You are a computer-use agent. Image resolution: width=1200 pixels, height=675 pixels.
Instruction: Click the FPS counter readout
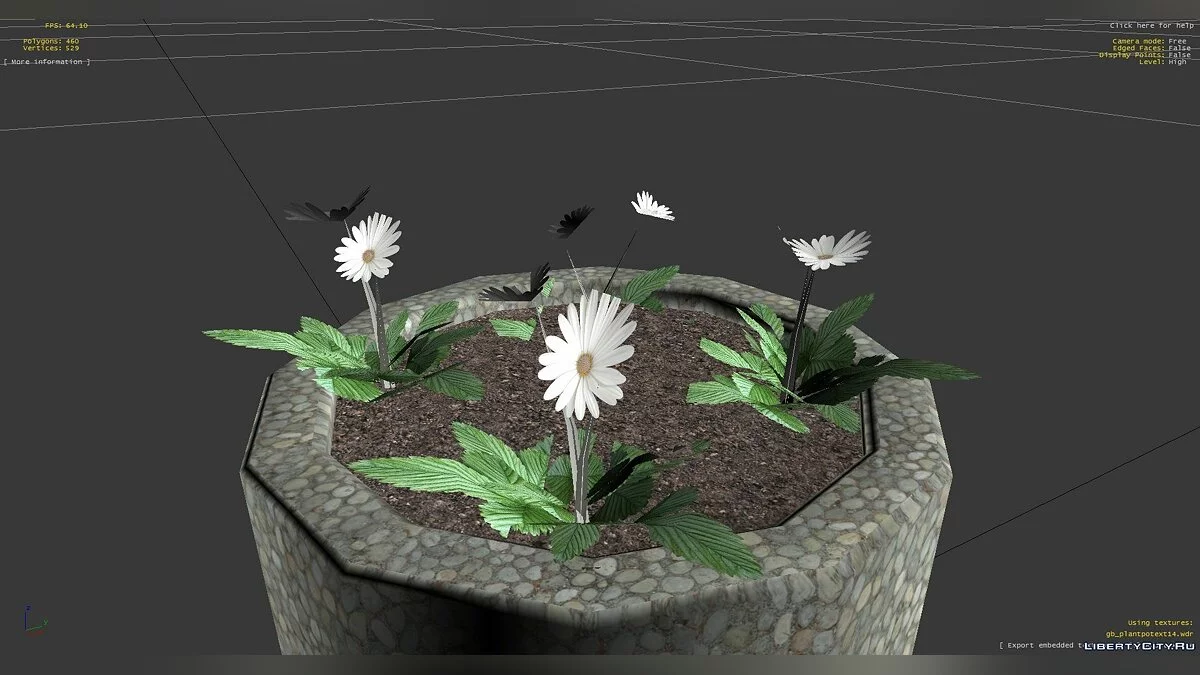coord(66,25)
